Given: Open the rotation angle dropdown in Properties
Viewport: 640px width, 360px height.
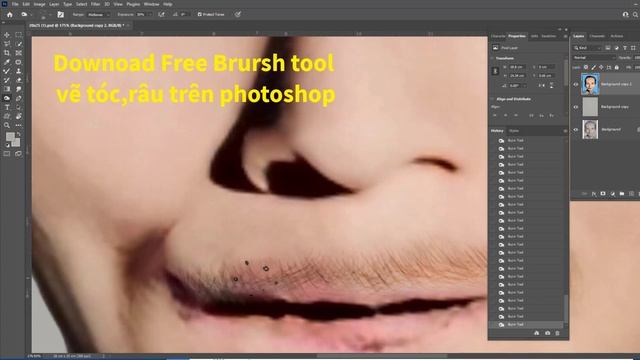Looking at the screenshot, I should click(524, 86).
